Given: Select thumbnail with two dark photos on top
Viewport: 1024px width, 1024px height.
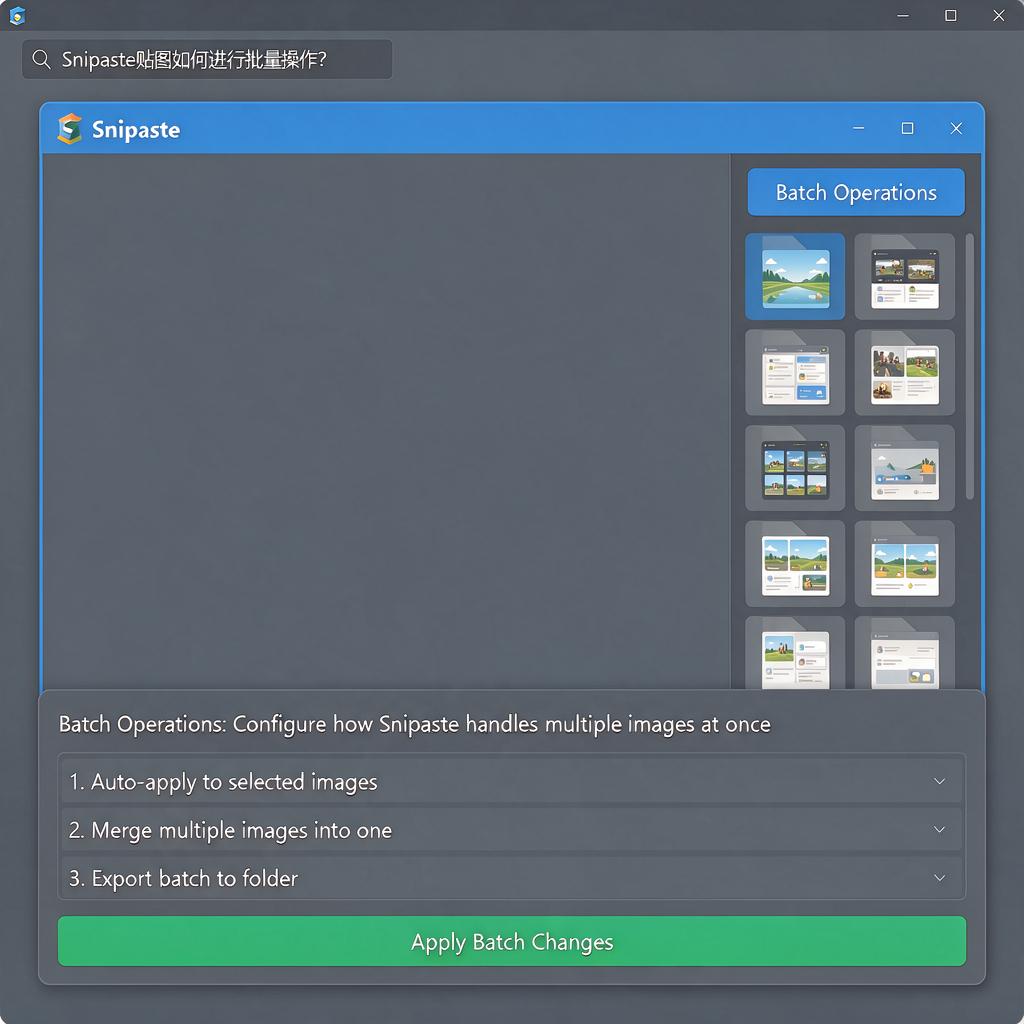Looking at the screenshot, I should click(x=904, y=276).
